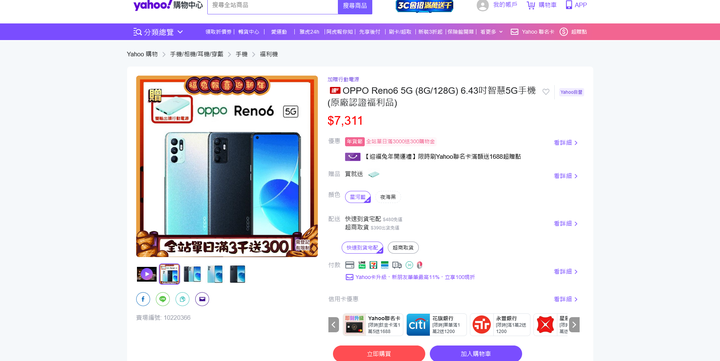Share the product on Facebook
This screenshot has width=720, height=361.
143,299
